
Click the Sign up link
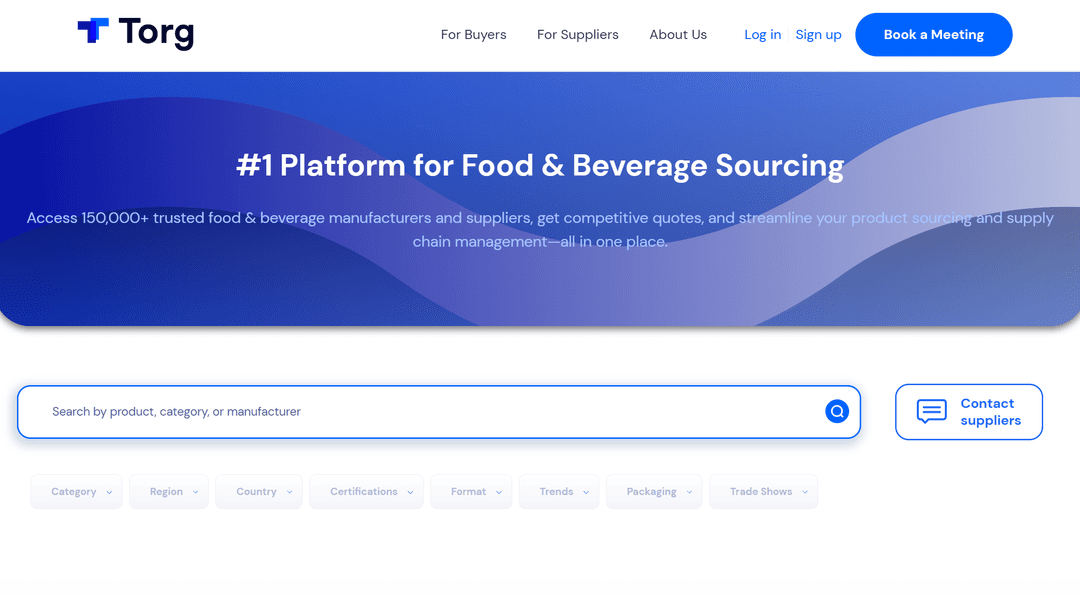(818, 35)
